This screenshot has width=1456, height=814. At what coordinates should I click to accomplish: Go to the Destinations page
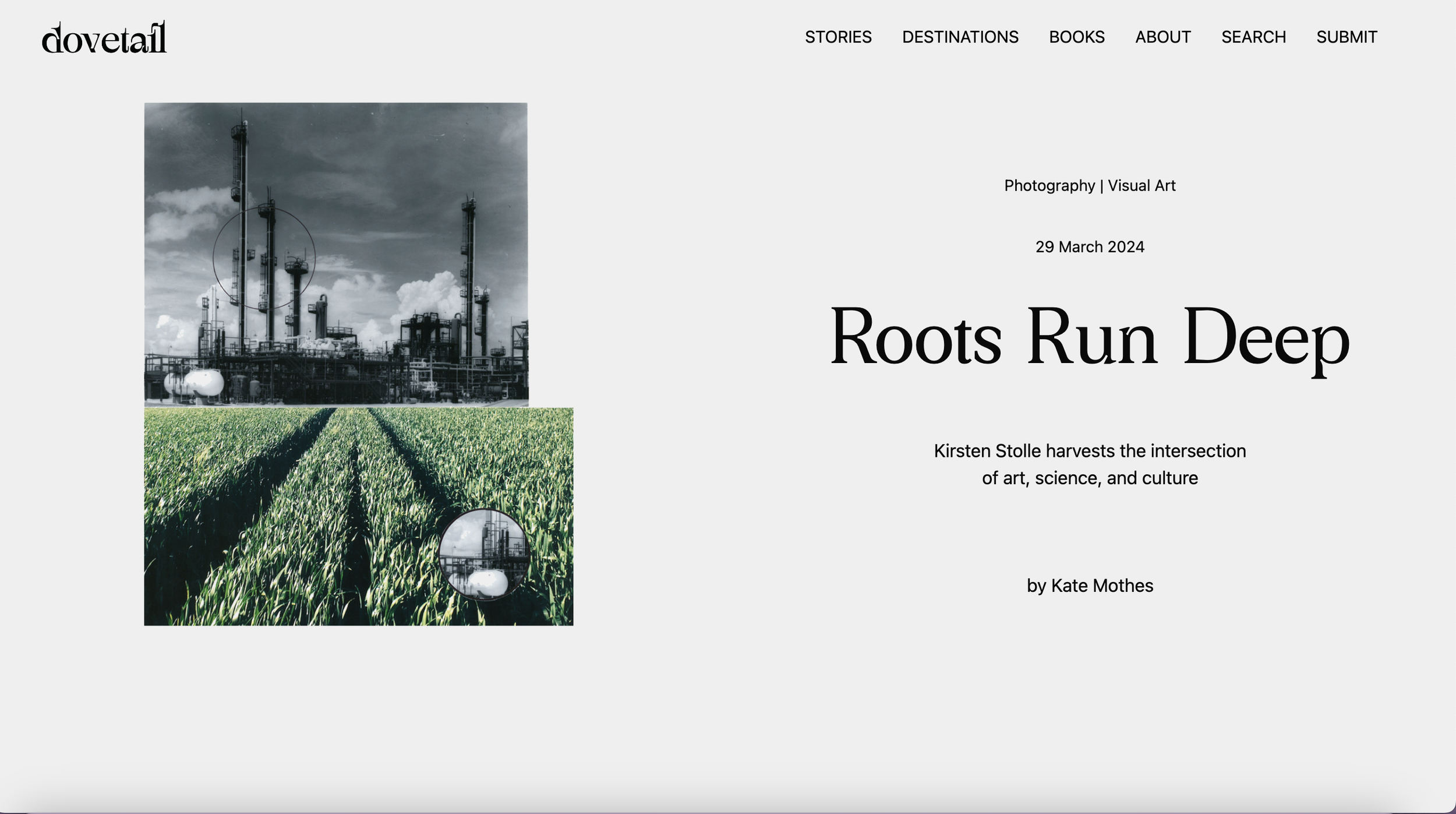(960, 37)
